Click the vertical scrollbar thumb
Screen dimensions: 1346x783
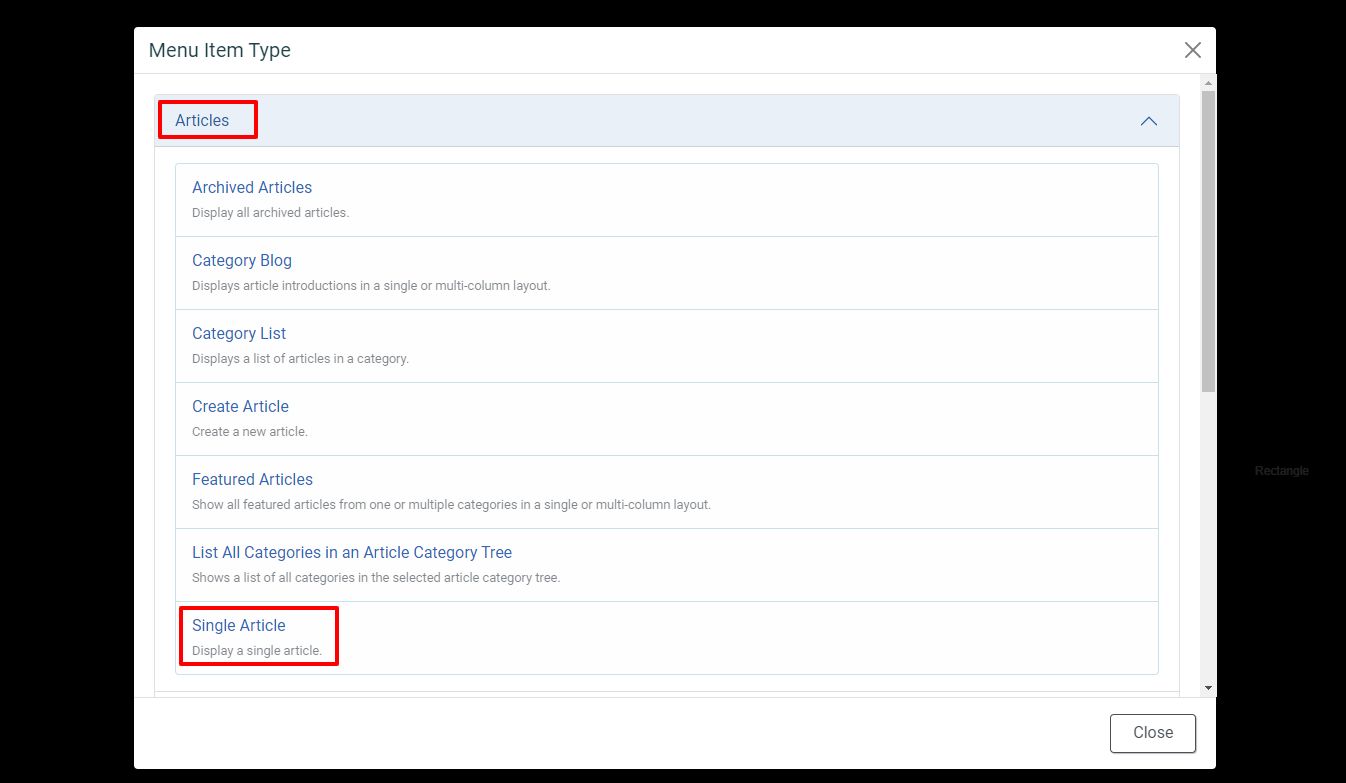pos(1209,240)
